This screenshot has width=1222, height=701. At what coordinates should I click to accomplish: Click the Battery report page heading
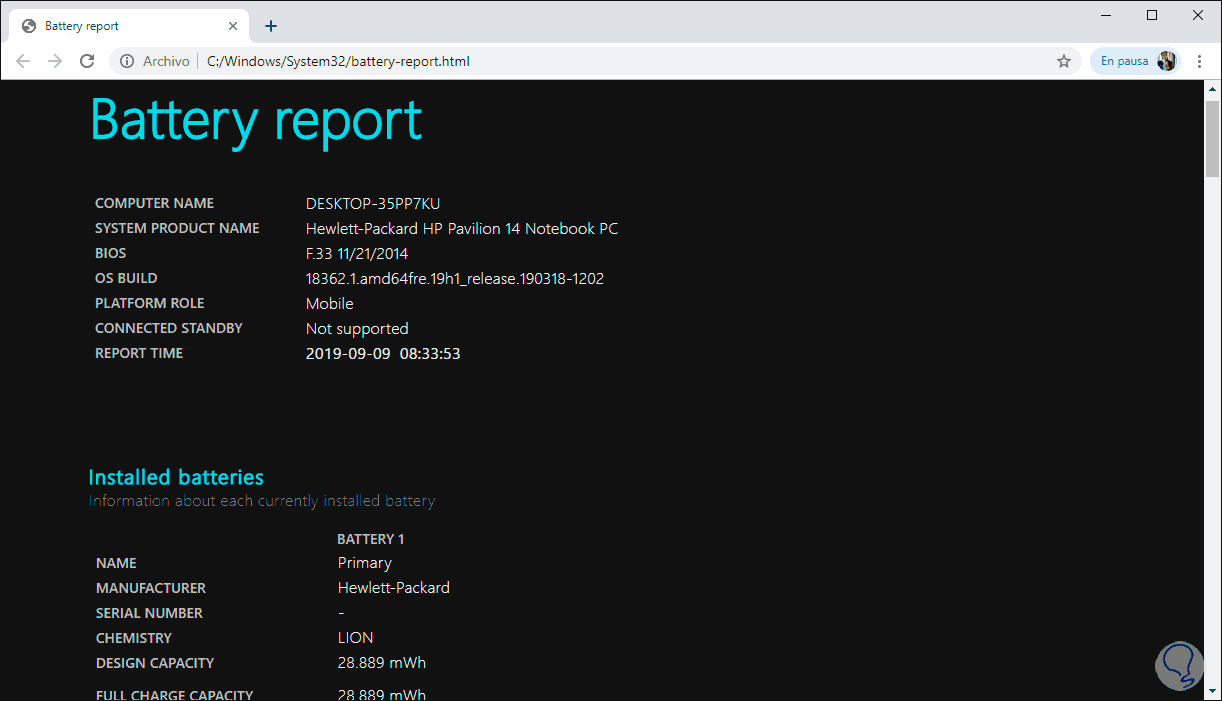pyautogui.click(x=256, y=120)
